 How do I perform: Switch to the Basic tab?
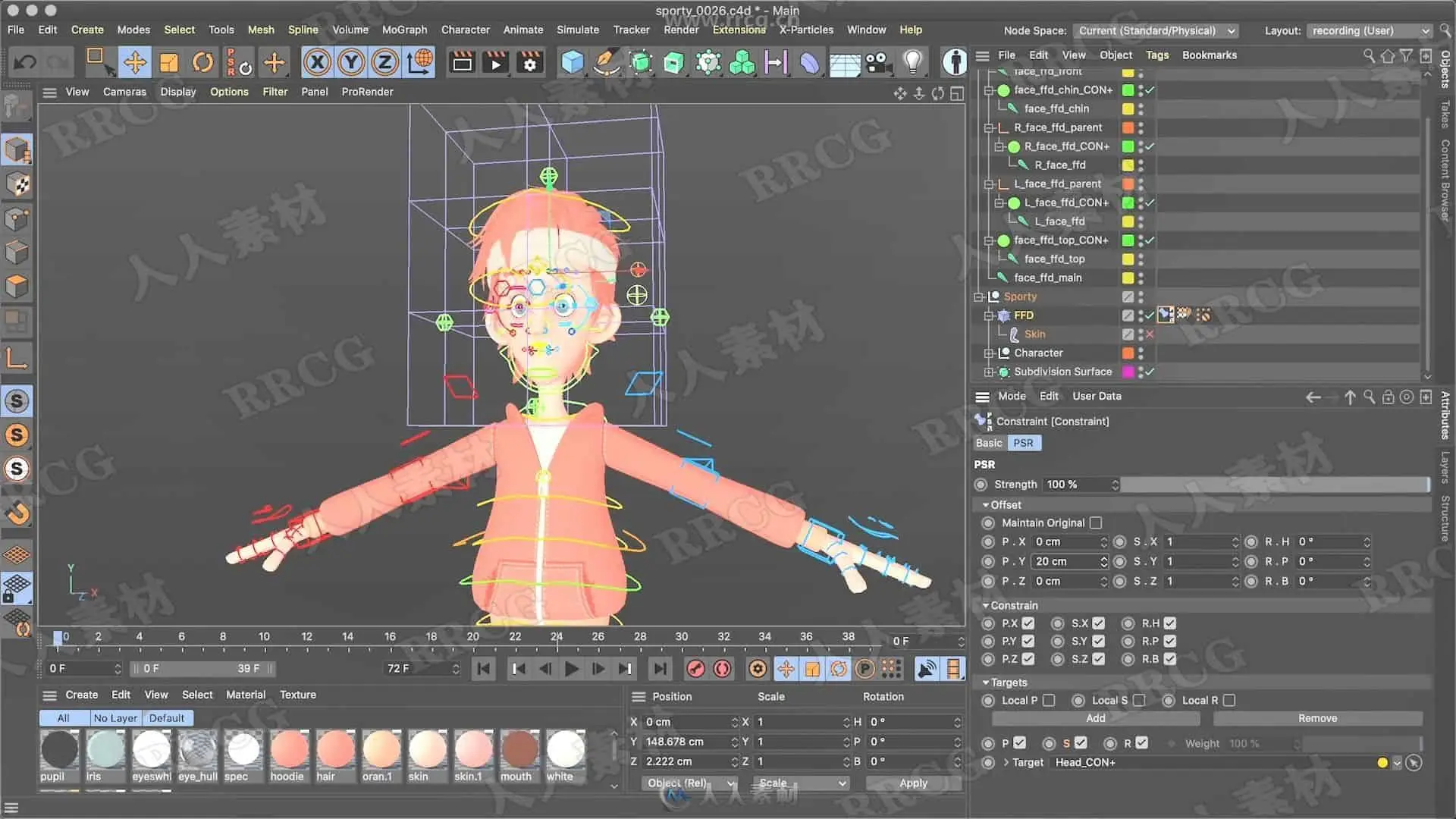pyautogui.click(x=989, y=443)
